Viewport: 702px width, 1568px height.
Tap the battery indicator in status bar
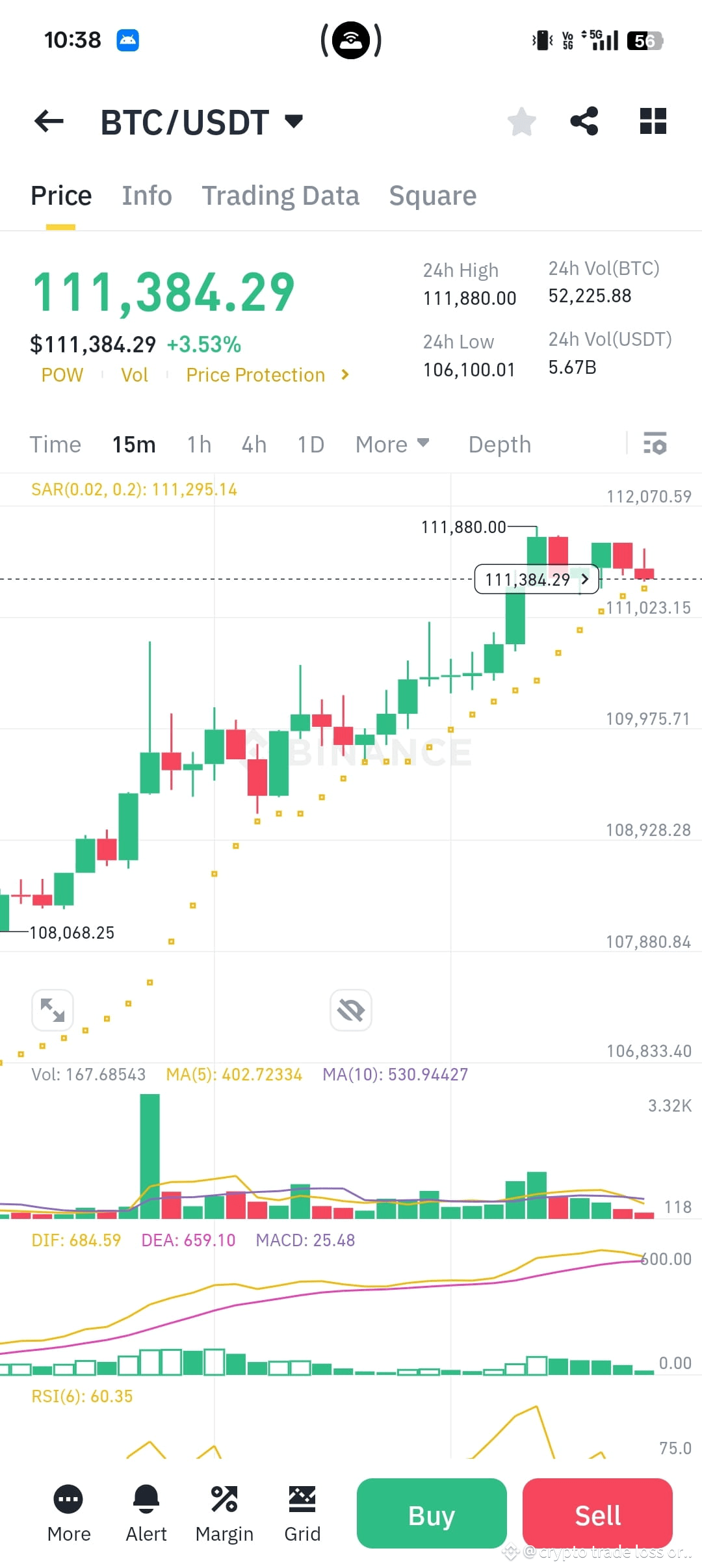644,41
